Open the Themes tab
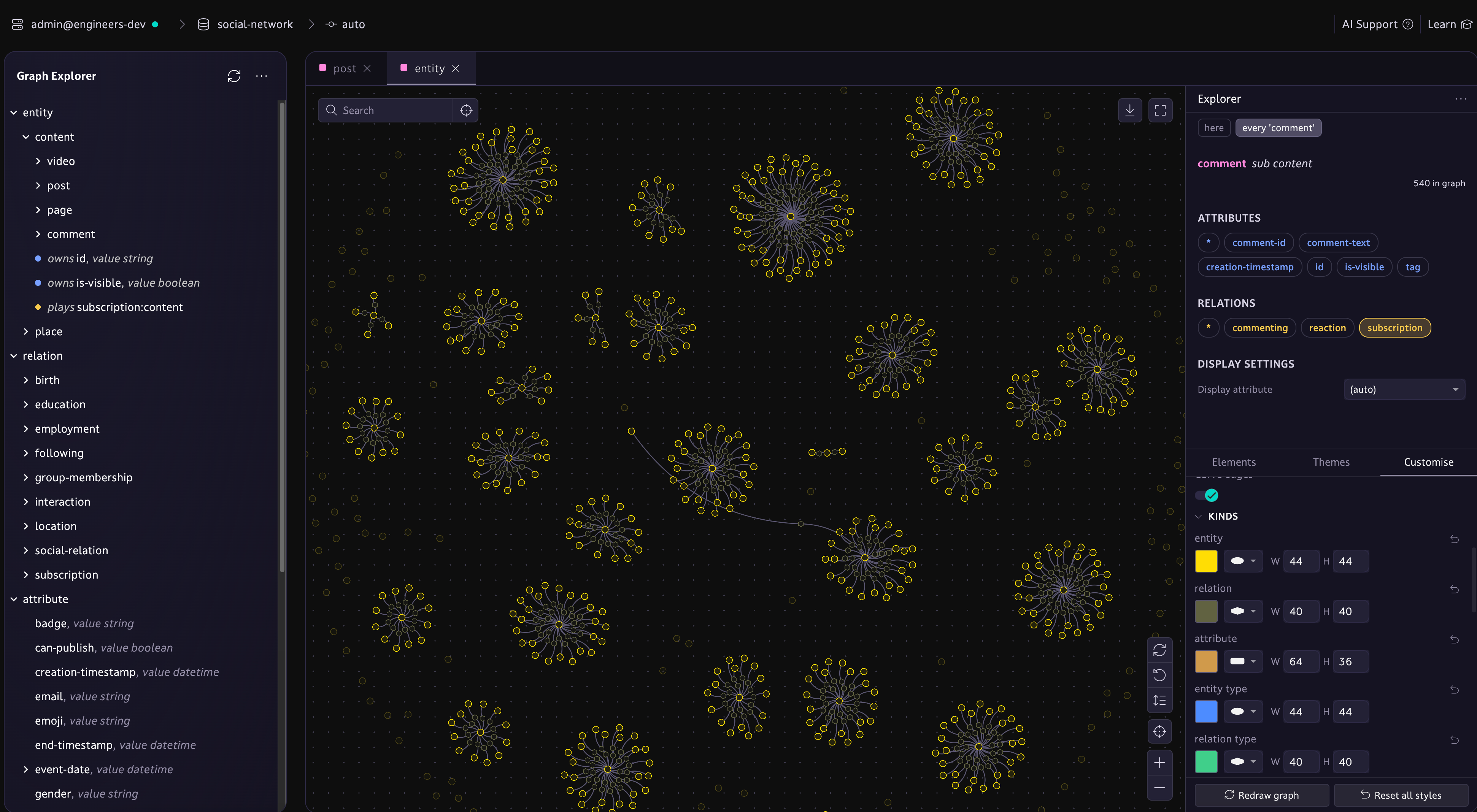1477x812 pixels. (x=1331, y=462)
